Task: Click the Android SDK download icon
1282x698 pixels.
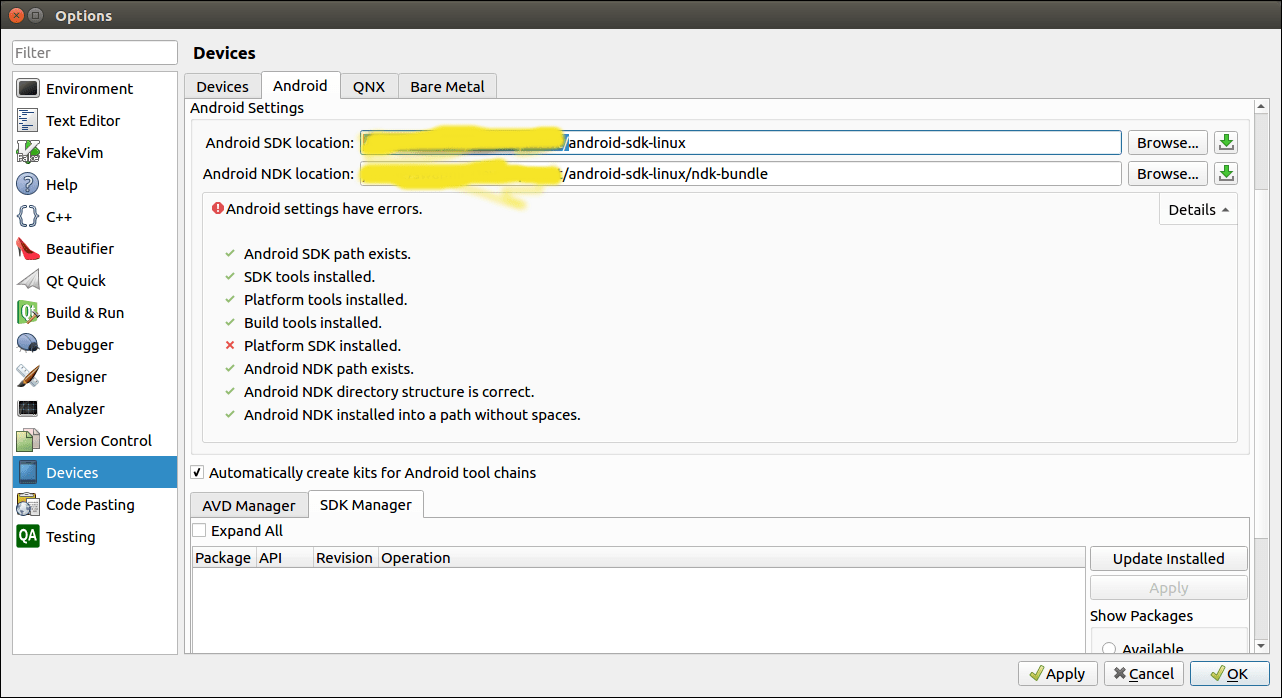Action: click(1226, 143)
